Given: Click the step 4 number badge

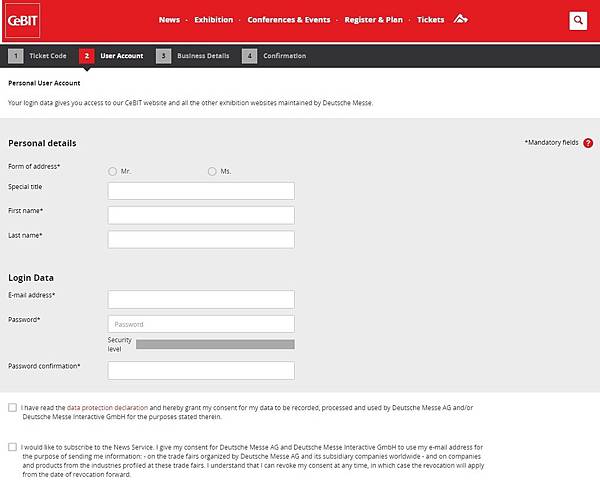Looking at the screenshot, I should click(x=249, y=56).
